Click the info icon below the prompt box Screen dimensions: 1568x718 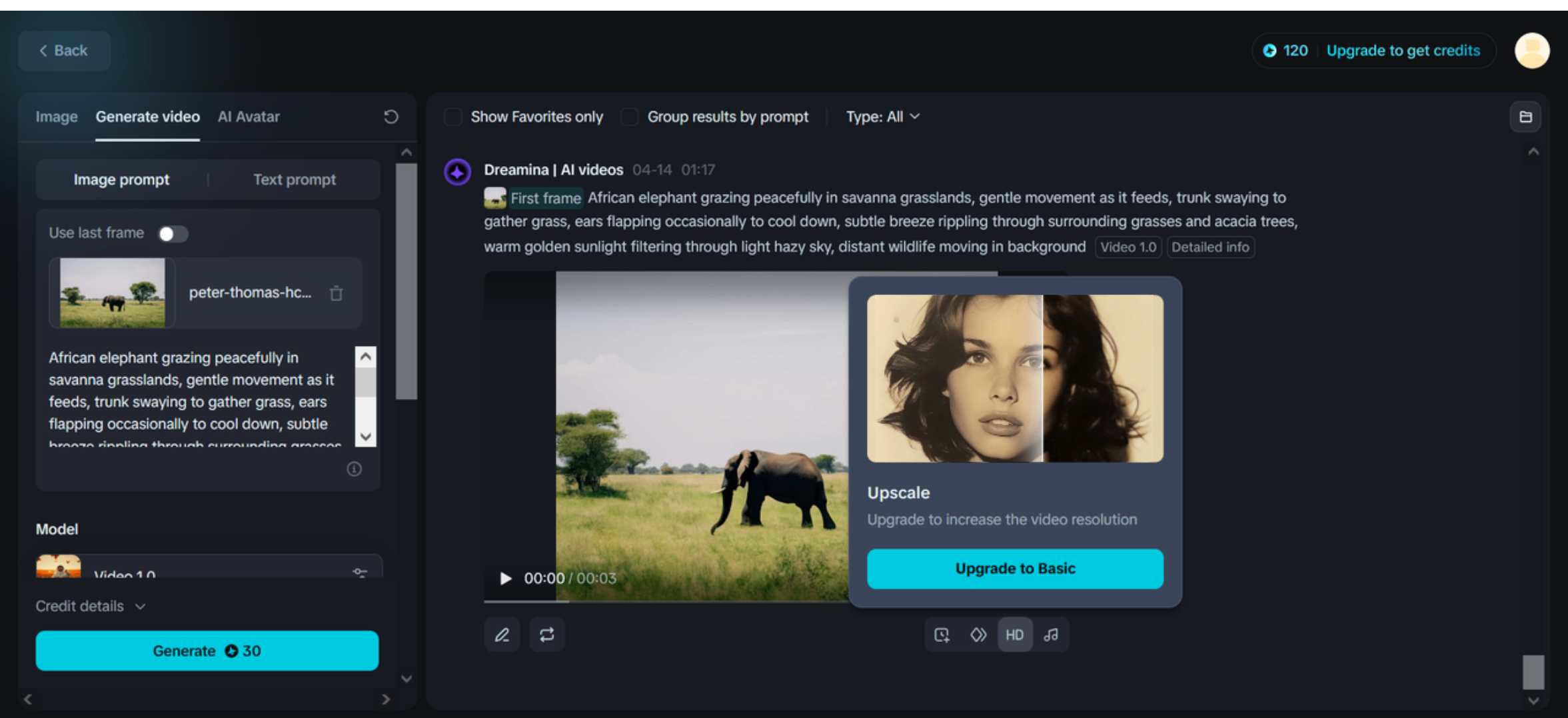[355, 469]
